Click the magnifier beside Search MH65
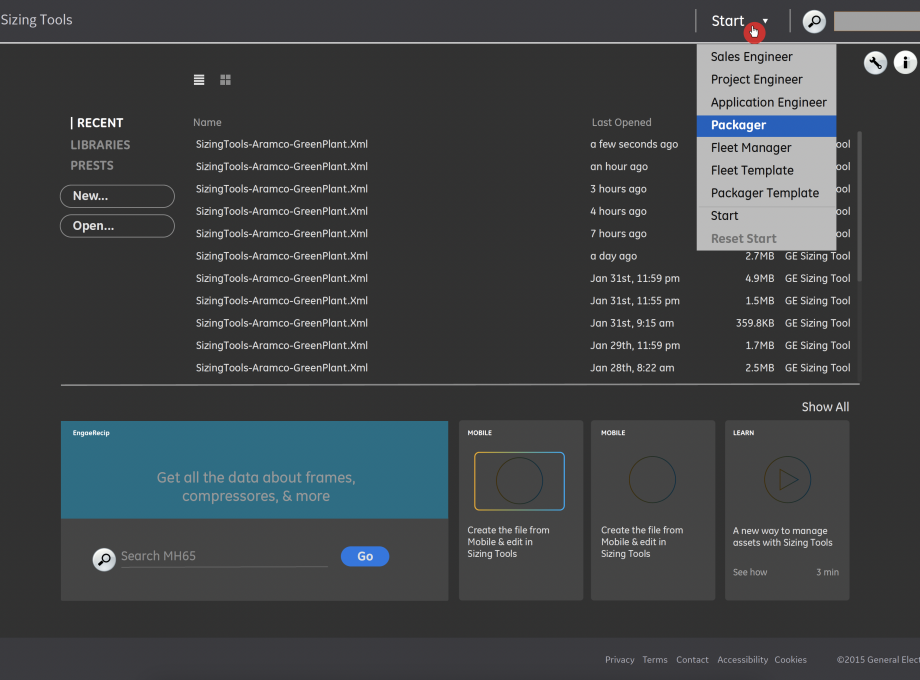The height and width of the screenshot is (680, 920). click(104, 559)
